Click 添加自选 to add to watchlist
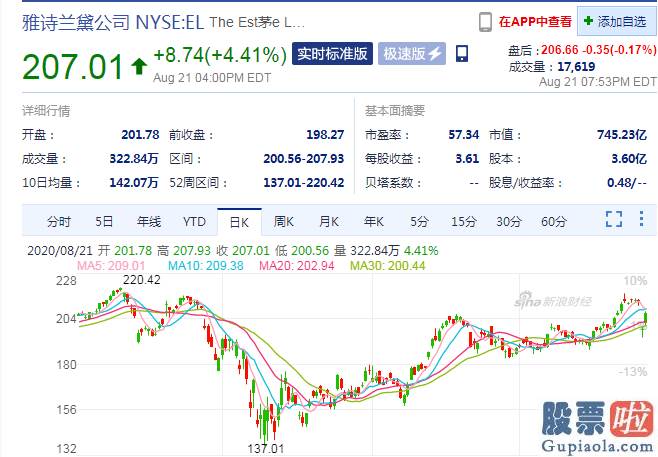 [x=616, y=21]
